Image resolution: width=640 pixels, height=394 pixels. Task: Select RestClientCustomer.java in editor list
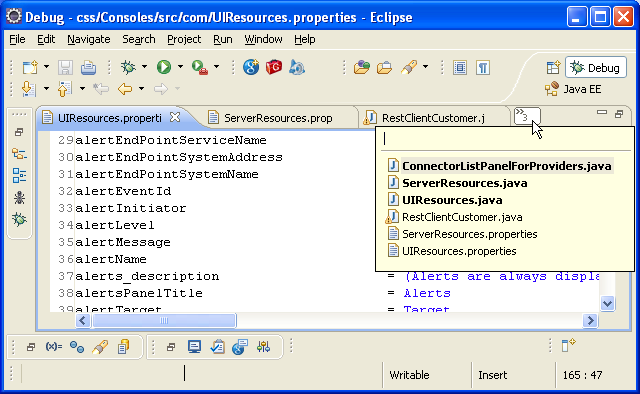[x=454, y=217]
